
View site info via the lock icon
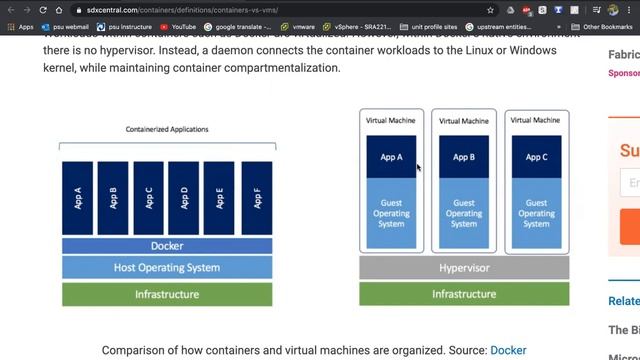tap(79, 10)
